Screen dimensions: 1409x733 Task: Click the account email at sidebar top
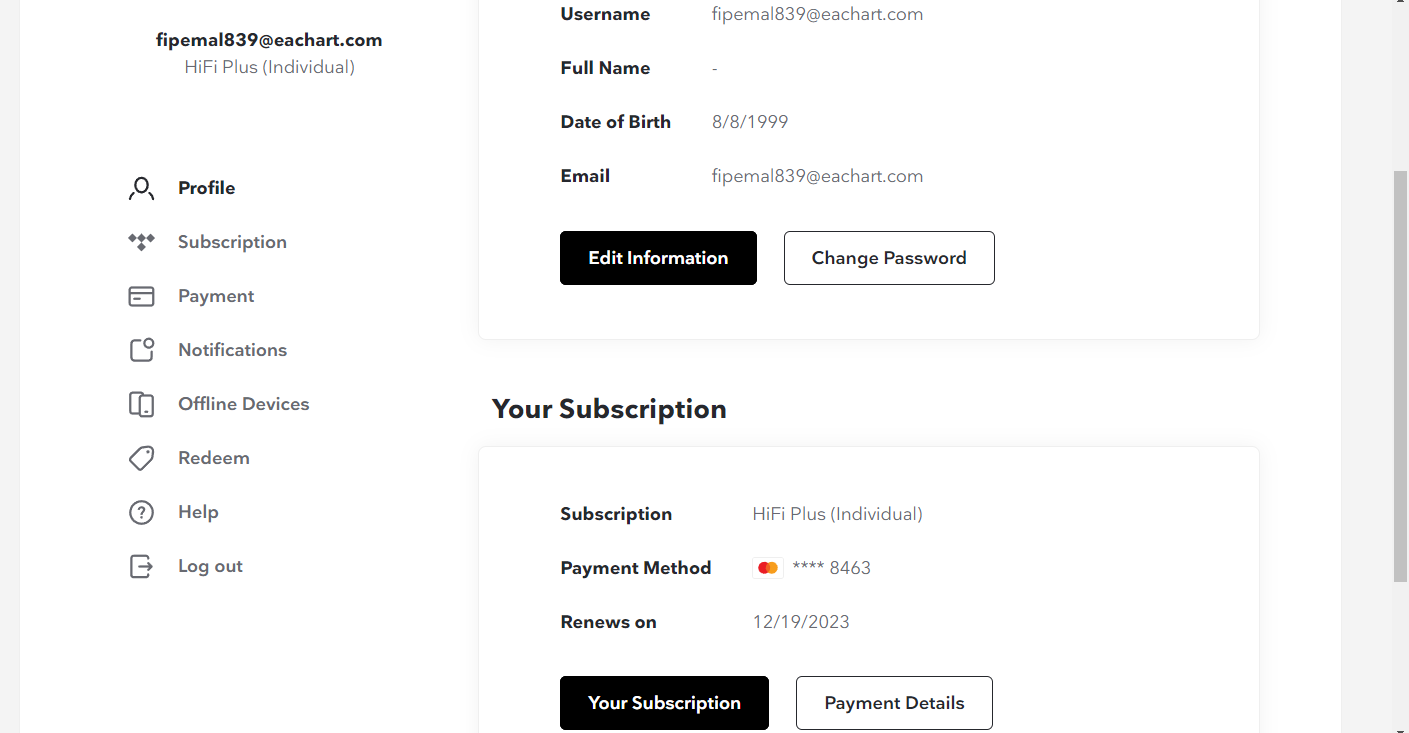click(x=269, y=40)
